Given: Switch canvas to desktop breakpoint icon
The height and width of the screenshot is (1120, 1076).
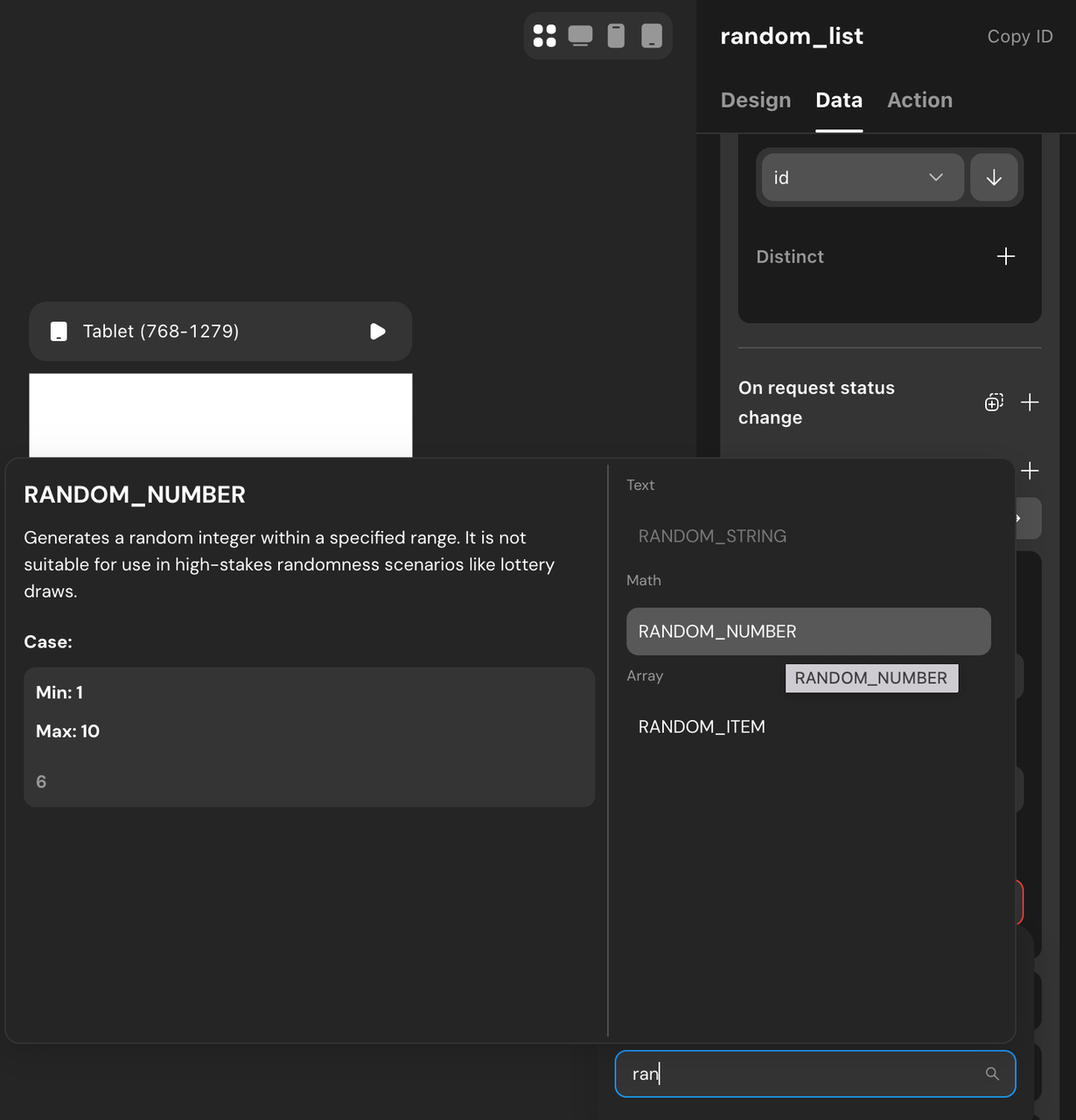Looking at the screenshot, I should click(x=580, y=36).
